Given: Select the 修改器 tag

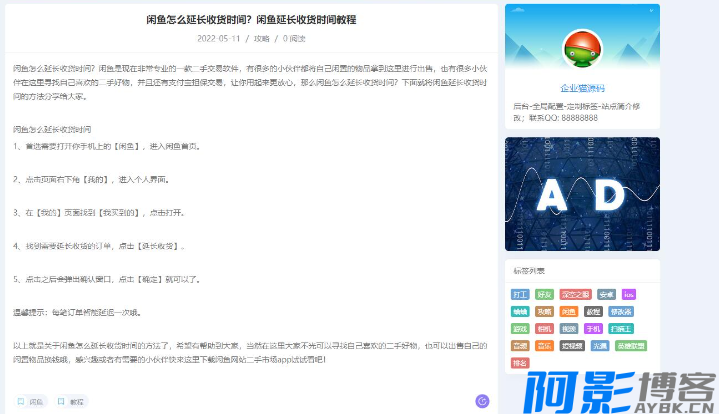Looking at the screenshot, I should point(621,311).
